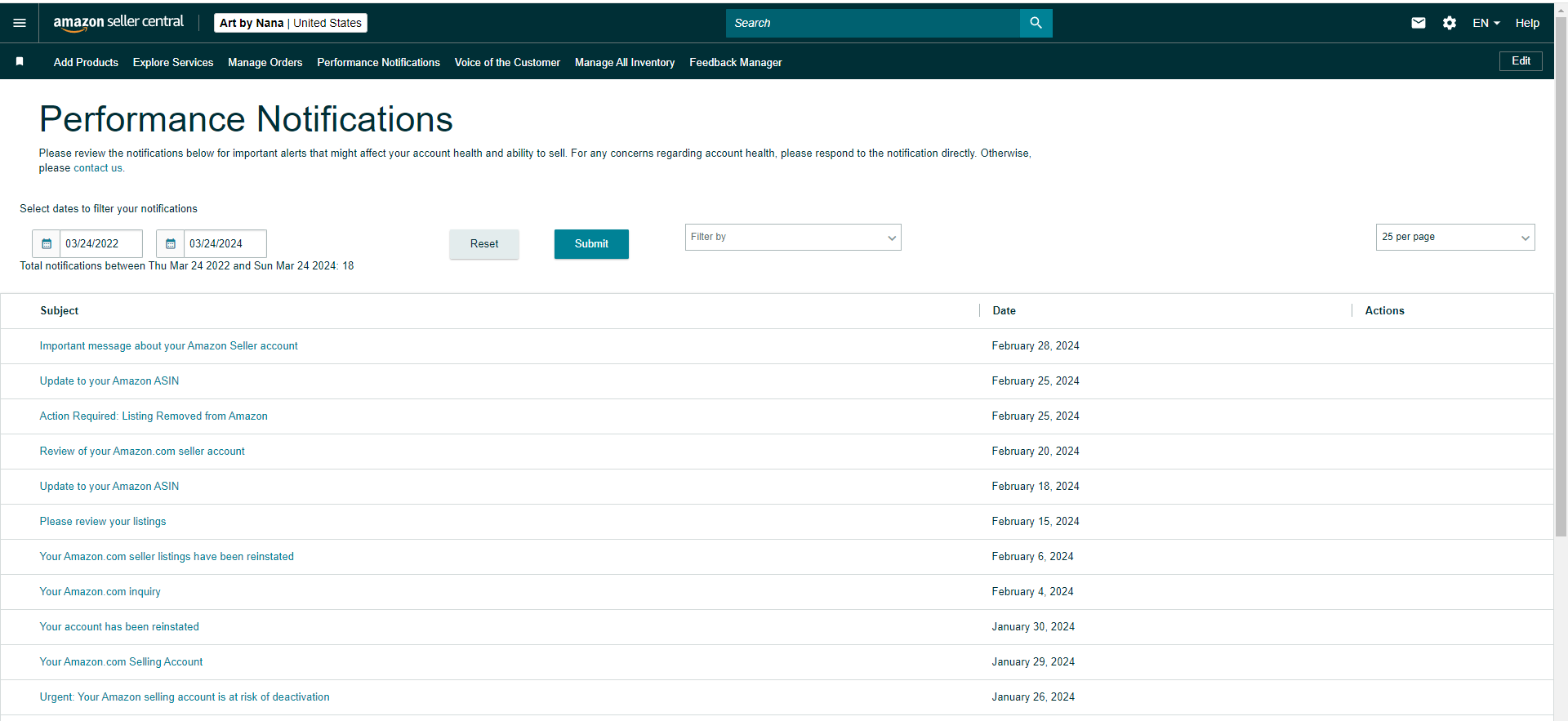Click the date February 6, 2024
The image size is (1568, 721).
click(1033, 557)
